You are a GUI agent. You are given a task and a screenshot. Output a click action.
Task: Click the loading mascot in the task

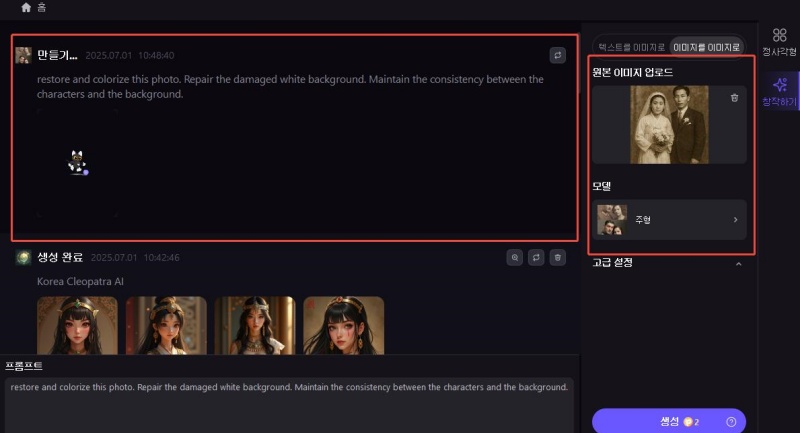click(77, 162)
